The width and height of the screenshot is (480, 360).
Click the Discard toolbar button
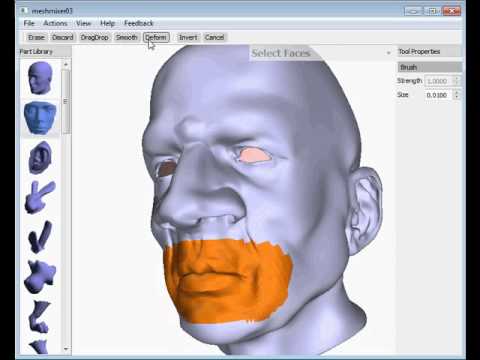(x=63, y=37)
